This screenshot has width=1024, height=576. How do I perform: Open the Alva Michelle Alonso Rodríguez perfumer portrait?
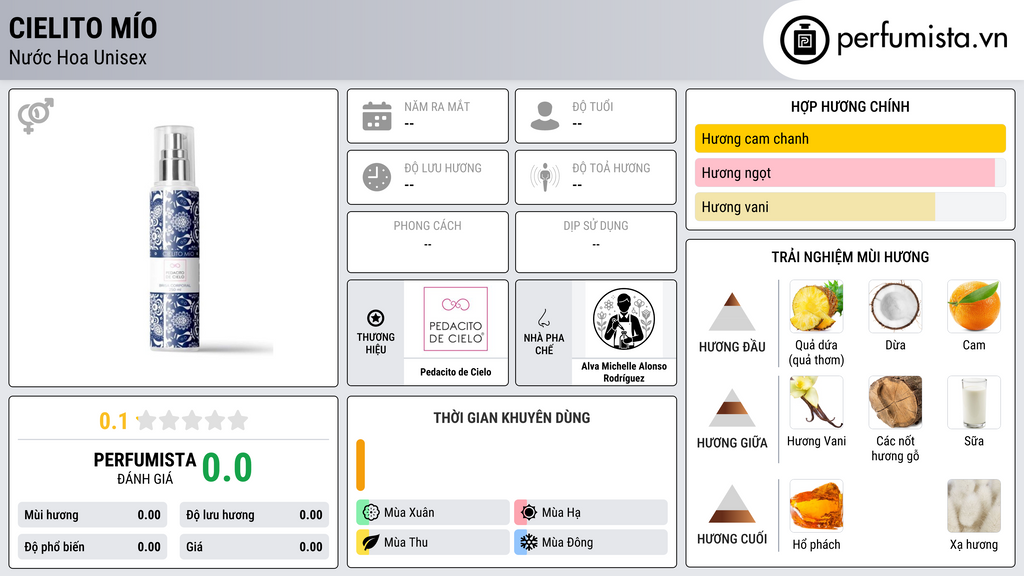(624, 319)
